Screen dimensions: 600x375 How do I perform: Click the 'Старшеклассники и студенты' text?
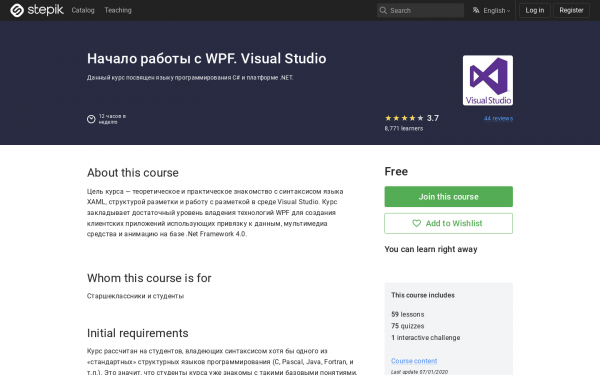[135, 296]
